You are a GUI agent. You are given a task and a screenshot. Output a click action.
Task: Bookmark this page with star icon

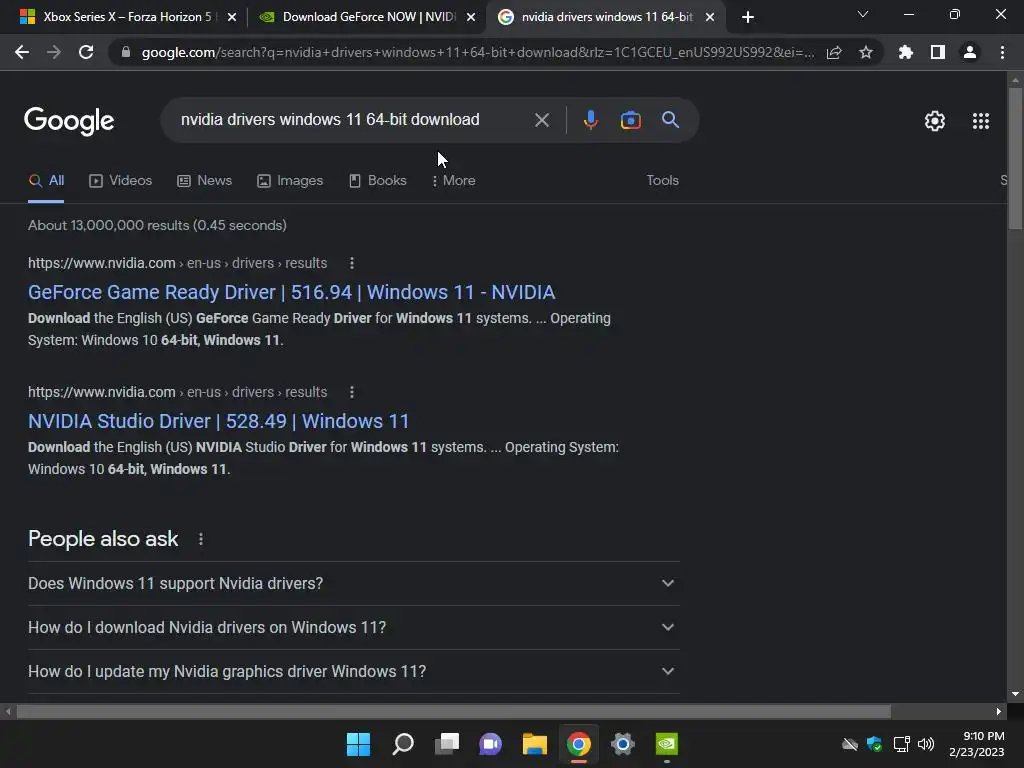(866, 52)
